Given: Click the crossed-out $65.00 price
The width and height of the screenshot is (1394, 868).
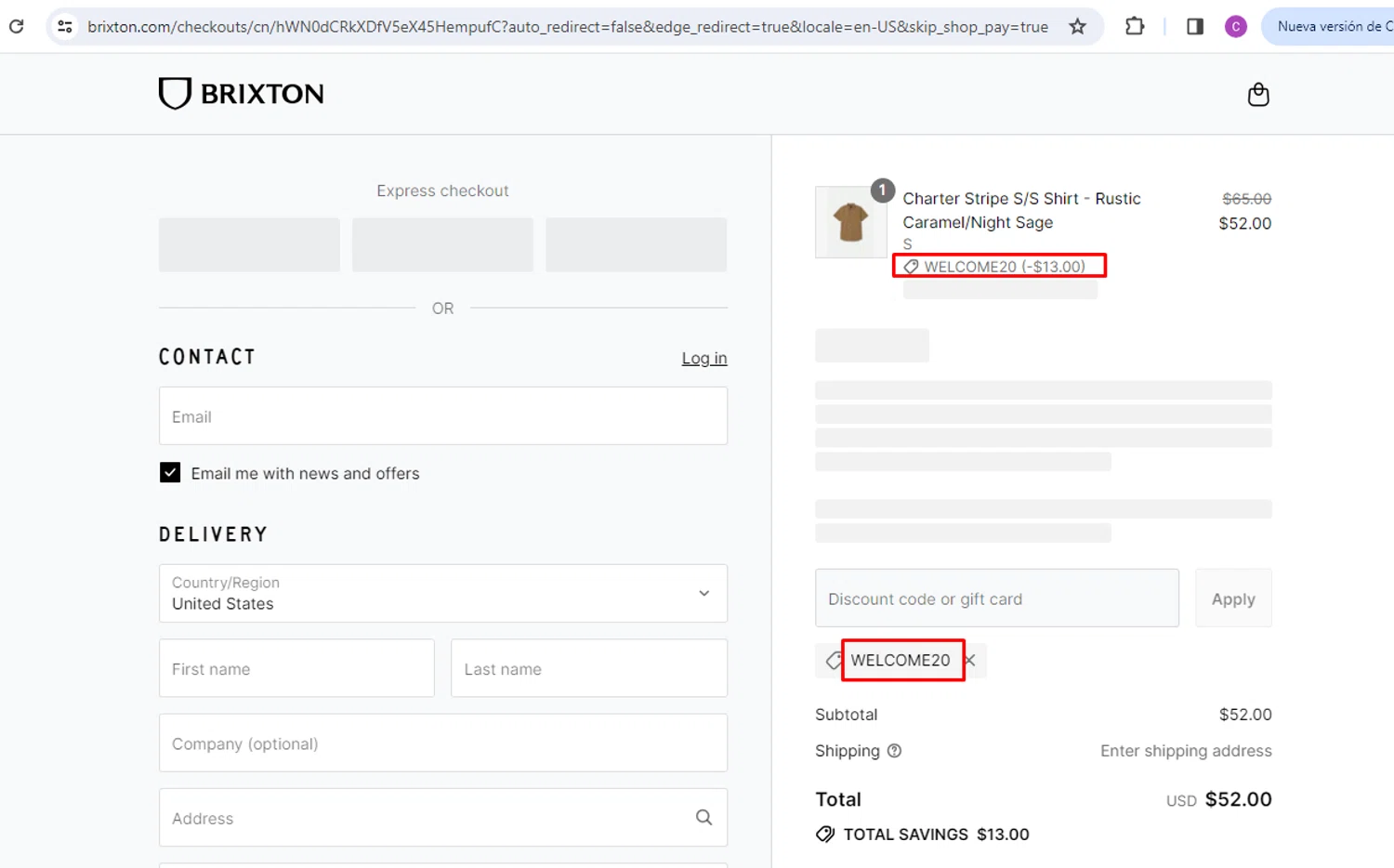Looking at the screenshot, I should tap(1246, 199).
